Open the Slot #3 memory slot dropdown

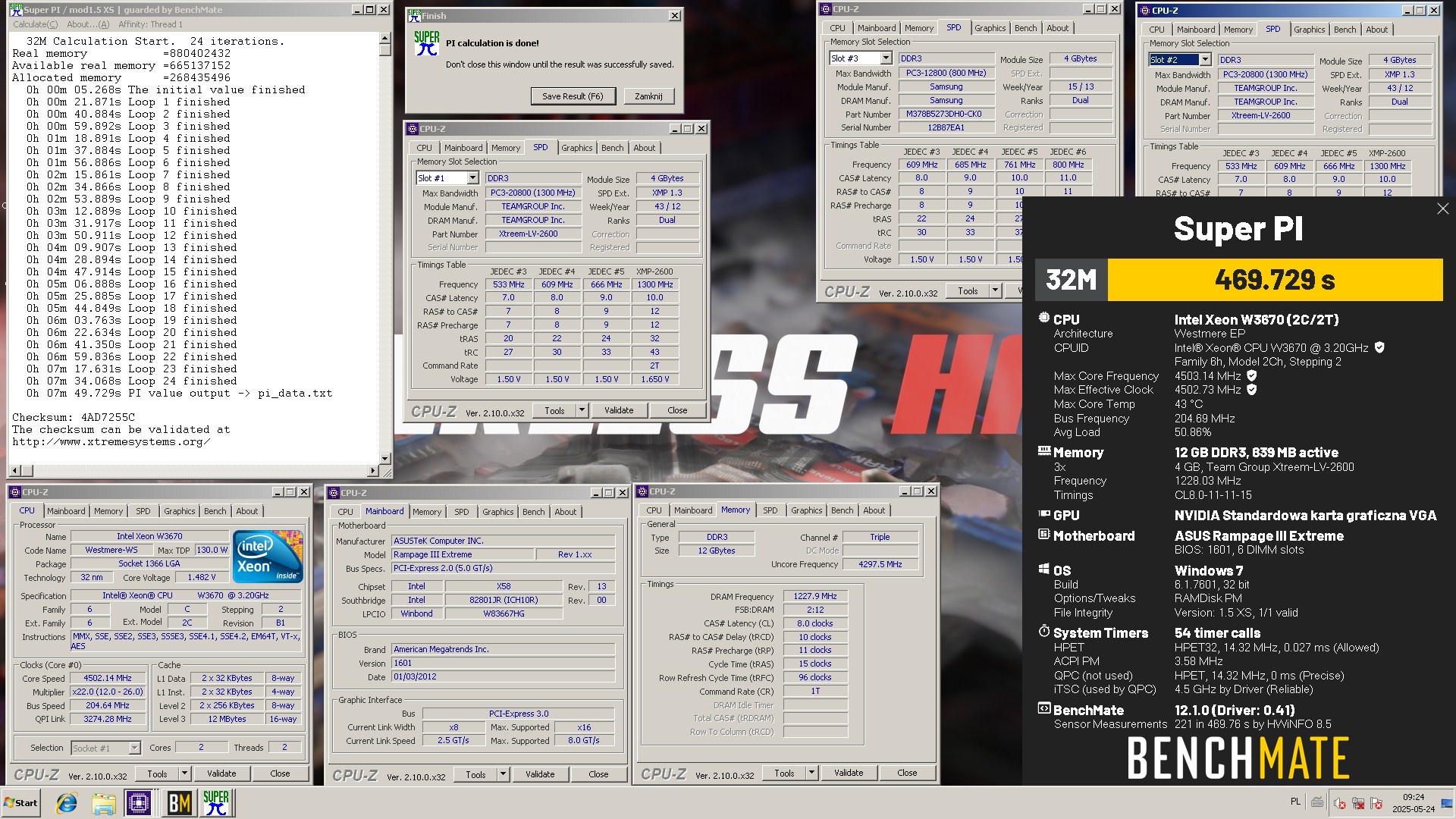(x=886, y=58)
